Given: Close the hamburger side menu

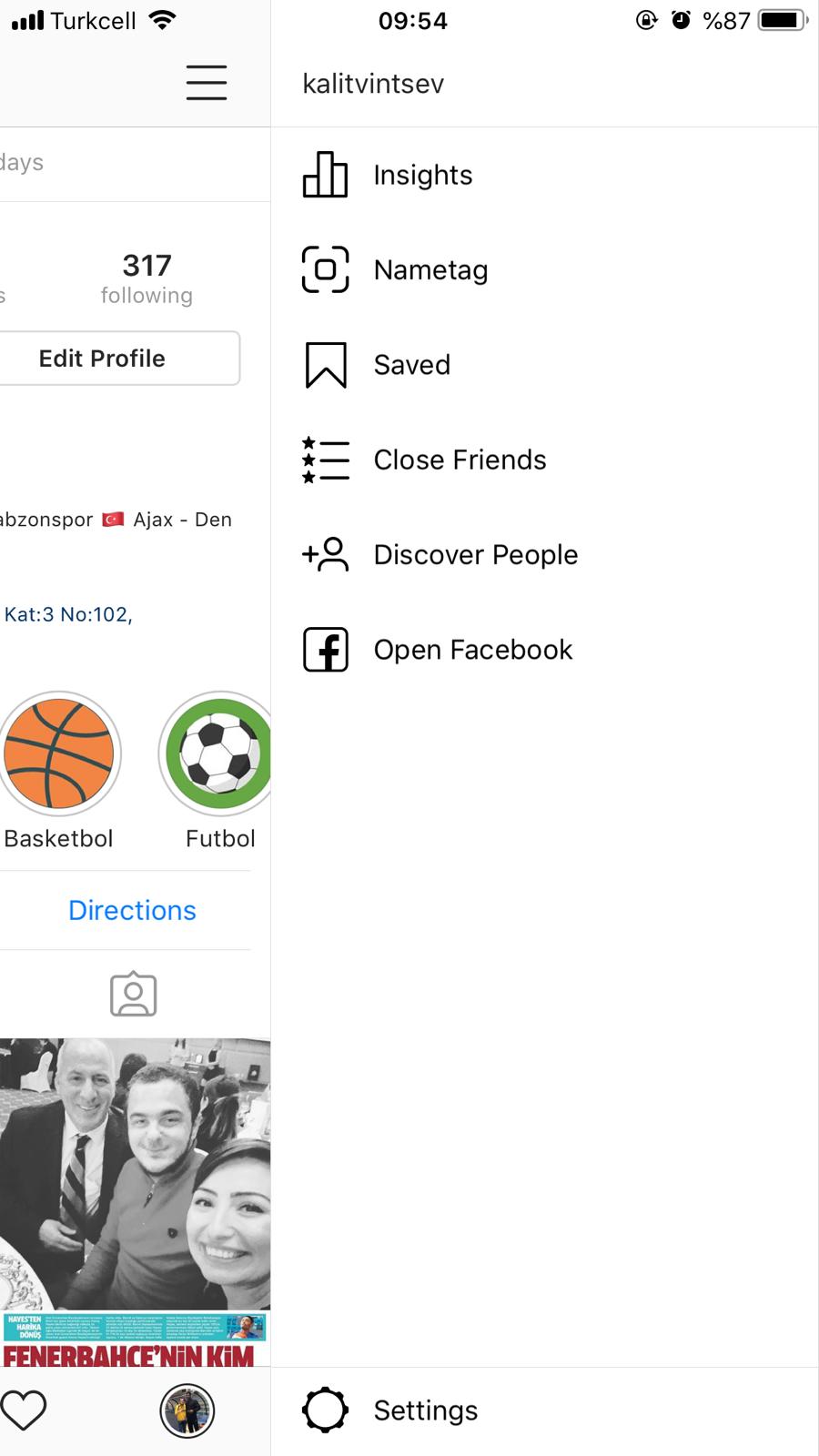Looking at the screenshot, I should (x=207, y=82).
